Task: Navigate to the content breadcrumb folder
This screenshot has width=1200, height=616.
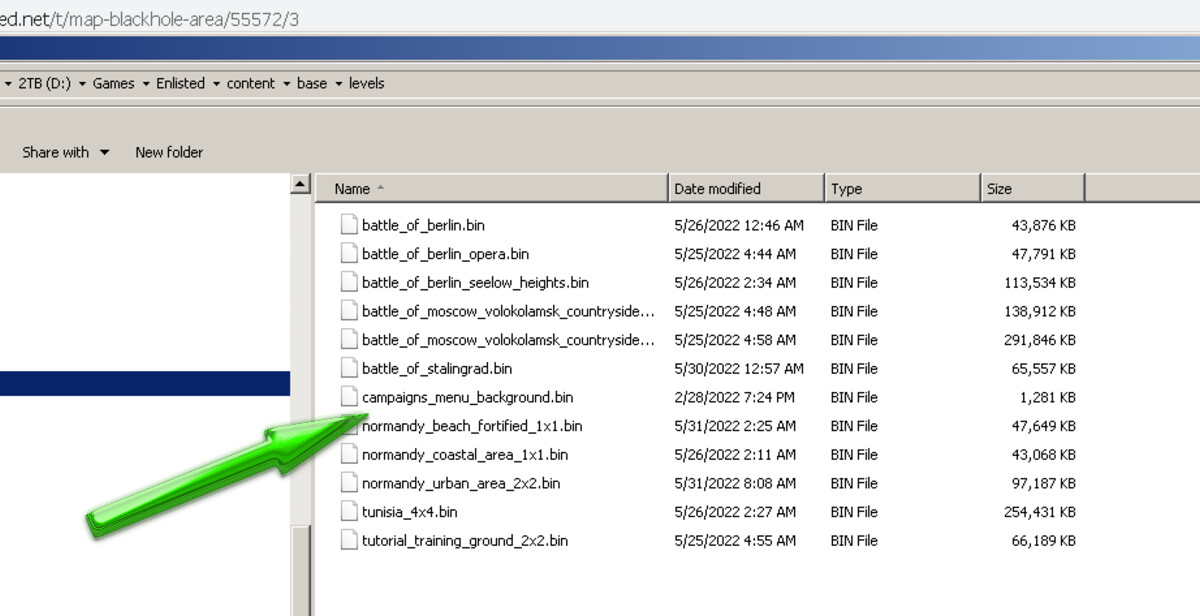Action: pos(250,84)
